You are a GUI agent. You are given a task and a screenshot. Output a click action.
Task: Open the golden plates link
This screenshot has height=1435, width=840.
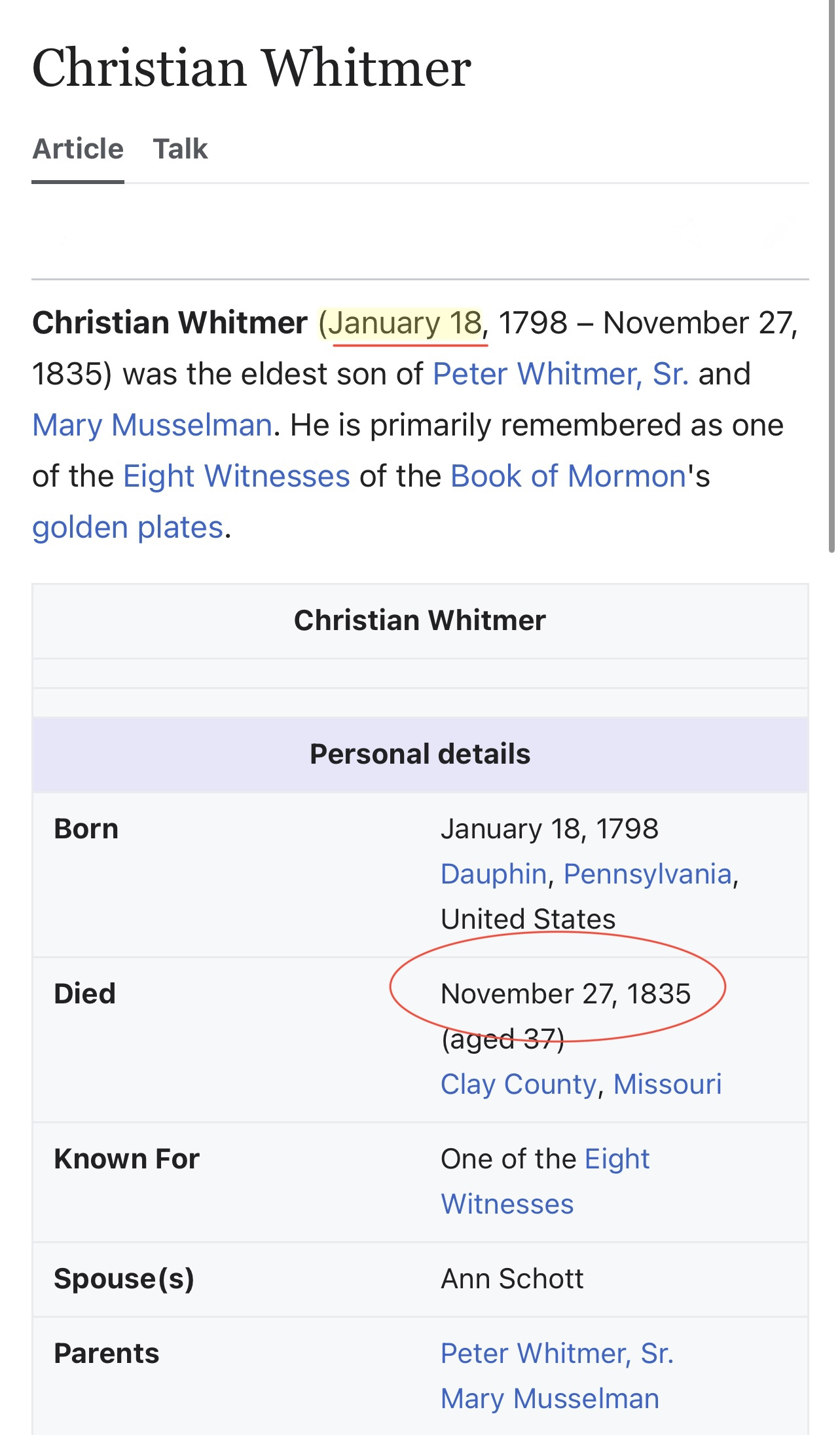128,527
